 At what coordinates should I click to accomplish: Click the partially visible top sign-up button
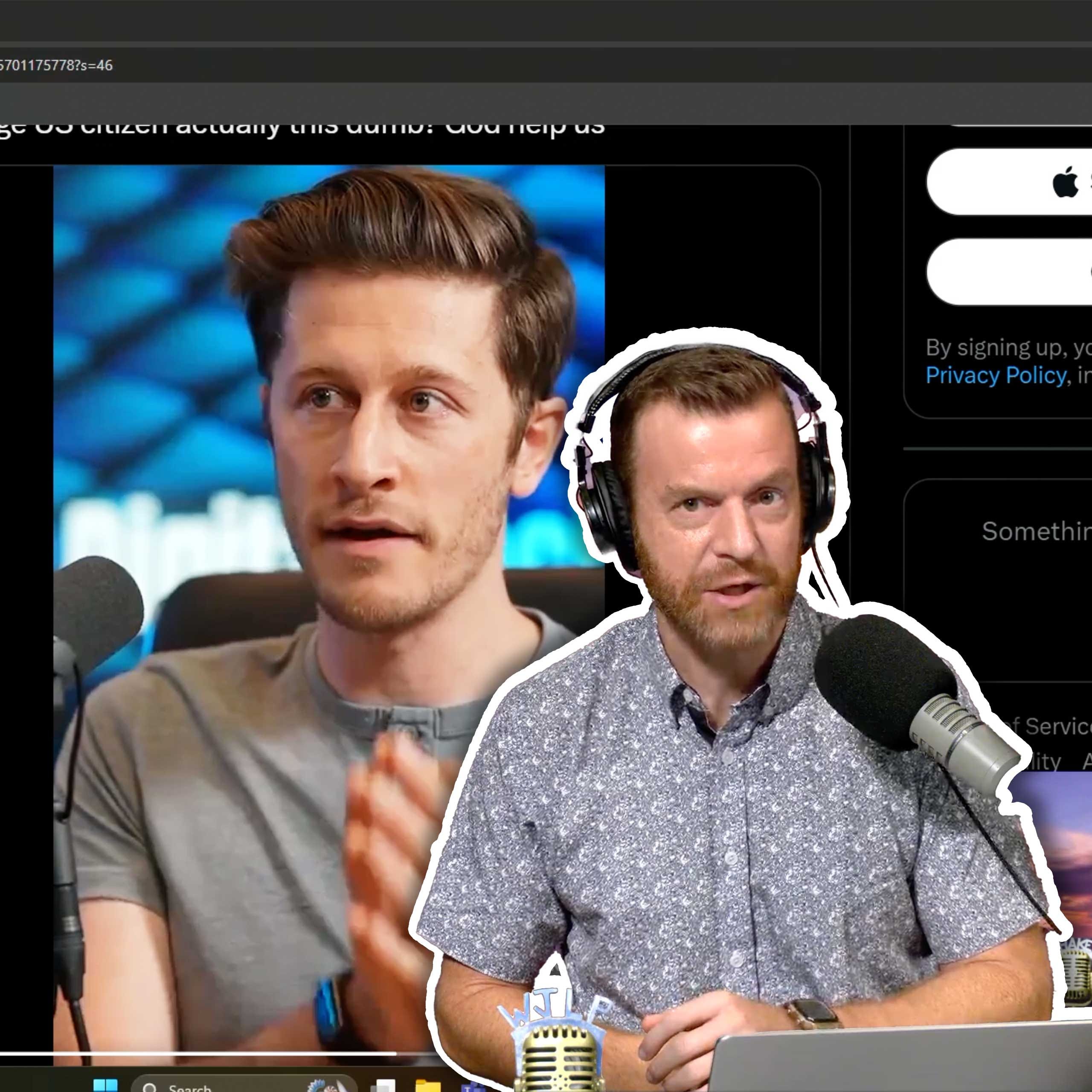tap(1017, 125)
